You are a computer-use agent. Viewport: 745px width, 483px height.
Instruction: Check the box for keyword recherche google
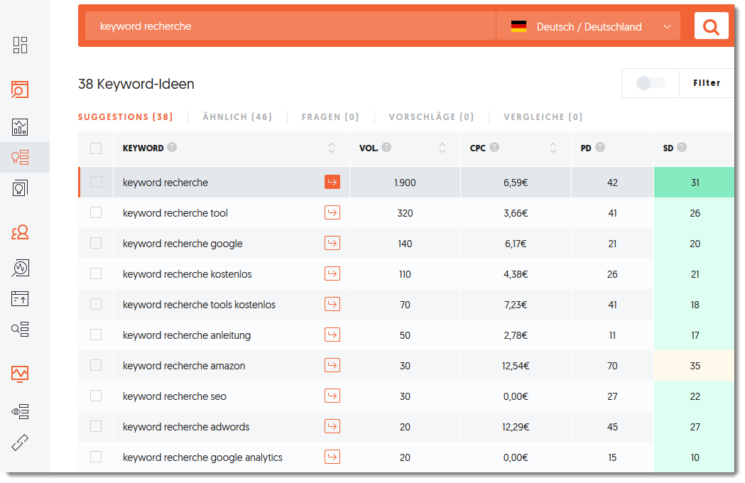[x=96, y=243]
